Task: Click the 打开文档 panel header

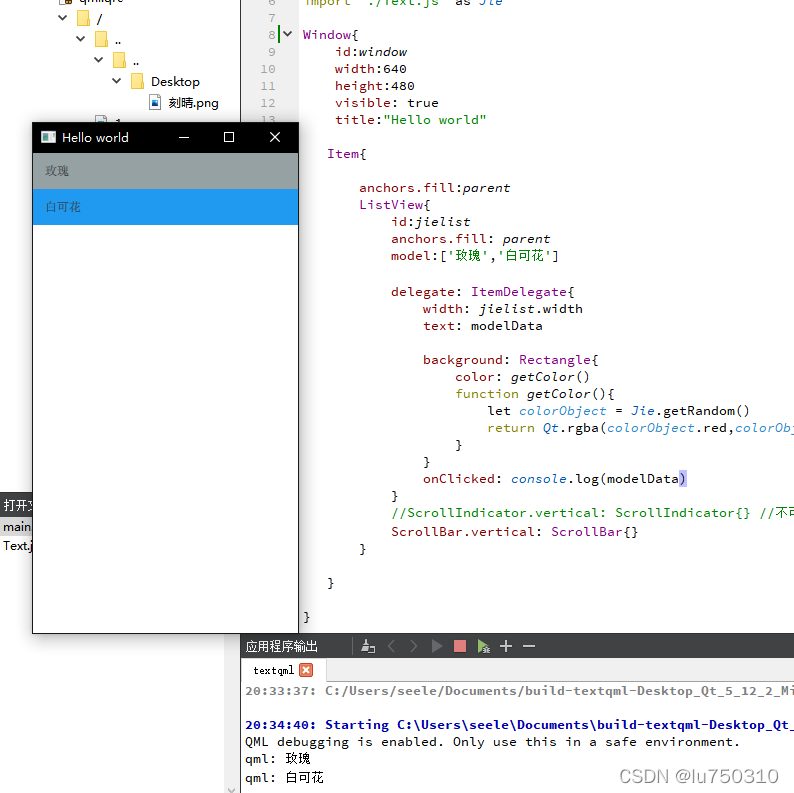Action: [16, 505]
